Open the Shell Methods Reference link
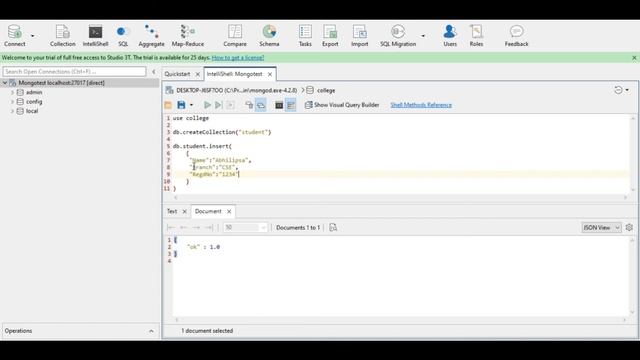 pyautogui.click(x=421, y=105)
